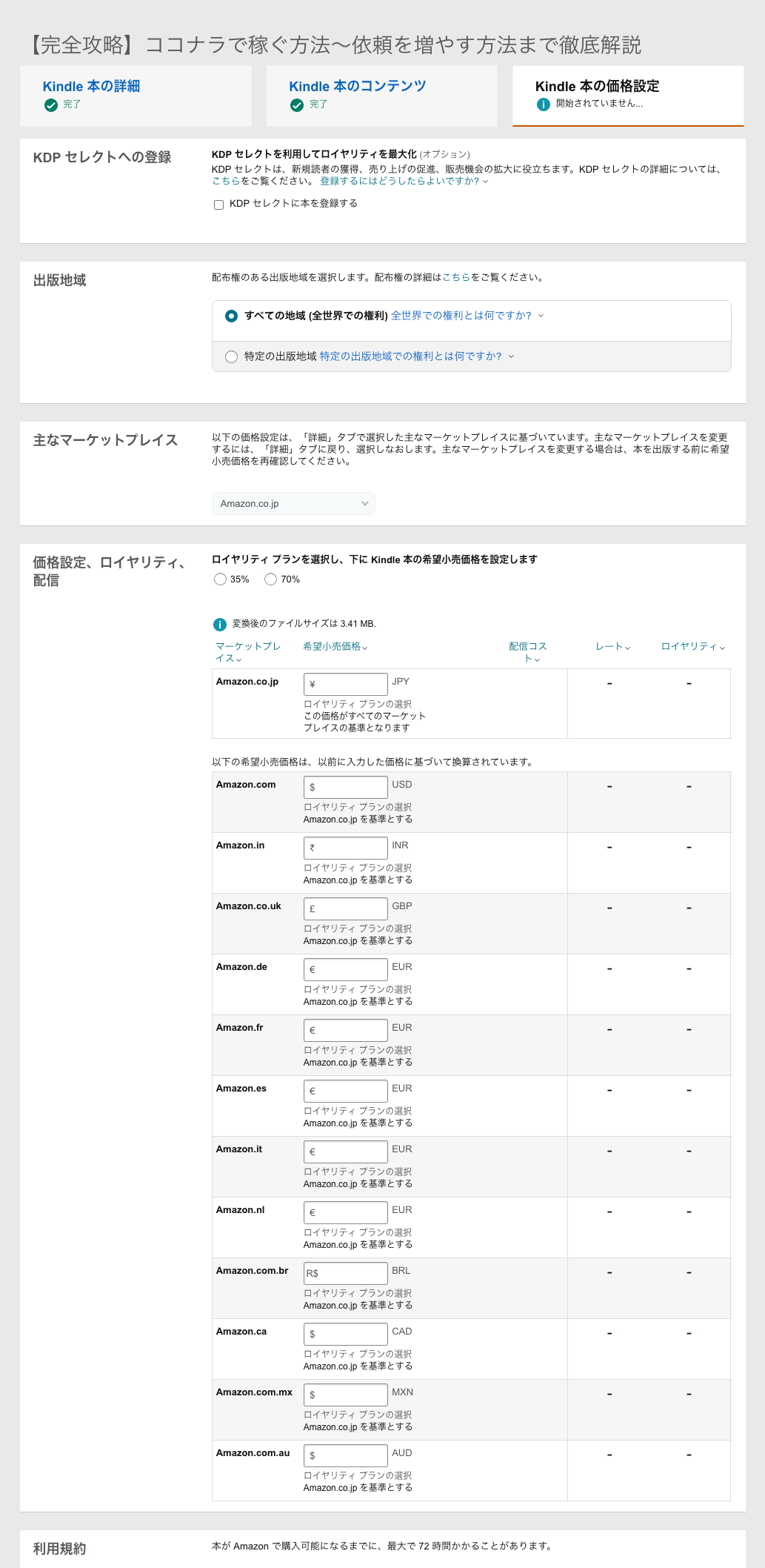765x1568 pixels.
Task: Expand 希望小売価格 column header help
Action: [x=335, y=647]
